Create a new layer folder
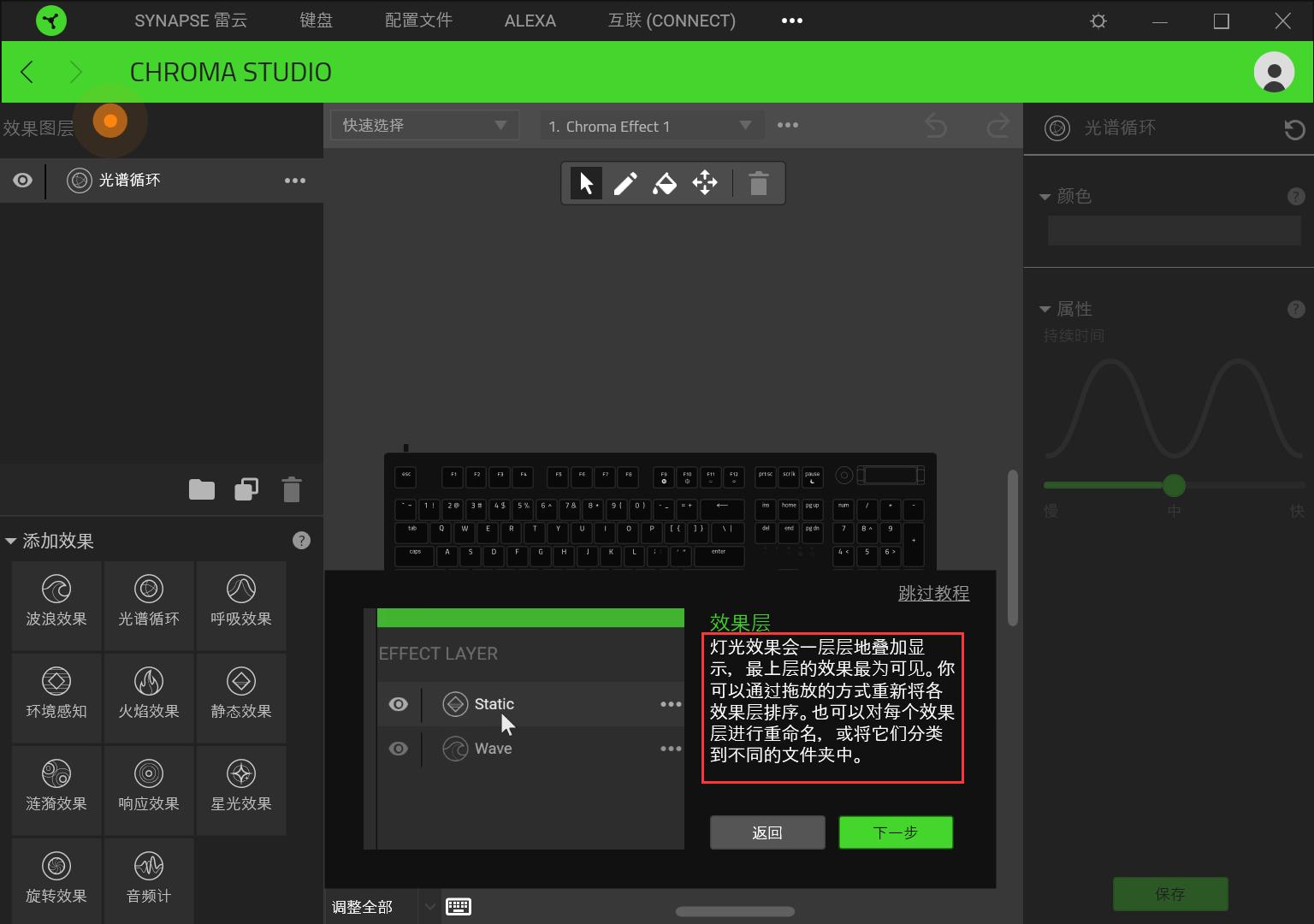 pyautogui.click(x=202, y=489)
